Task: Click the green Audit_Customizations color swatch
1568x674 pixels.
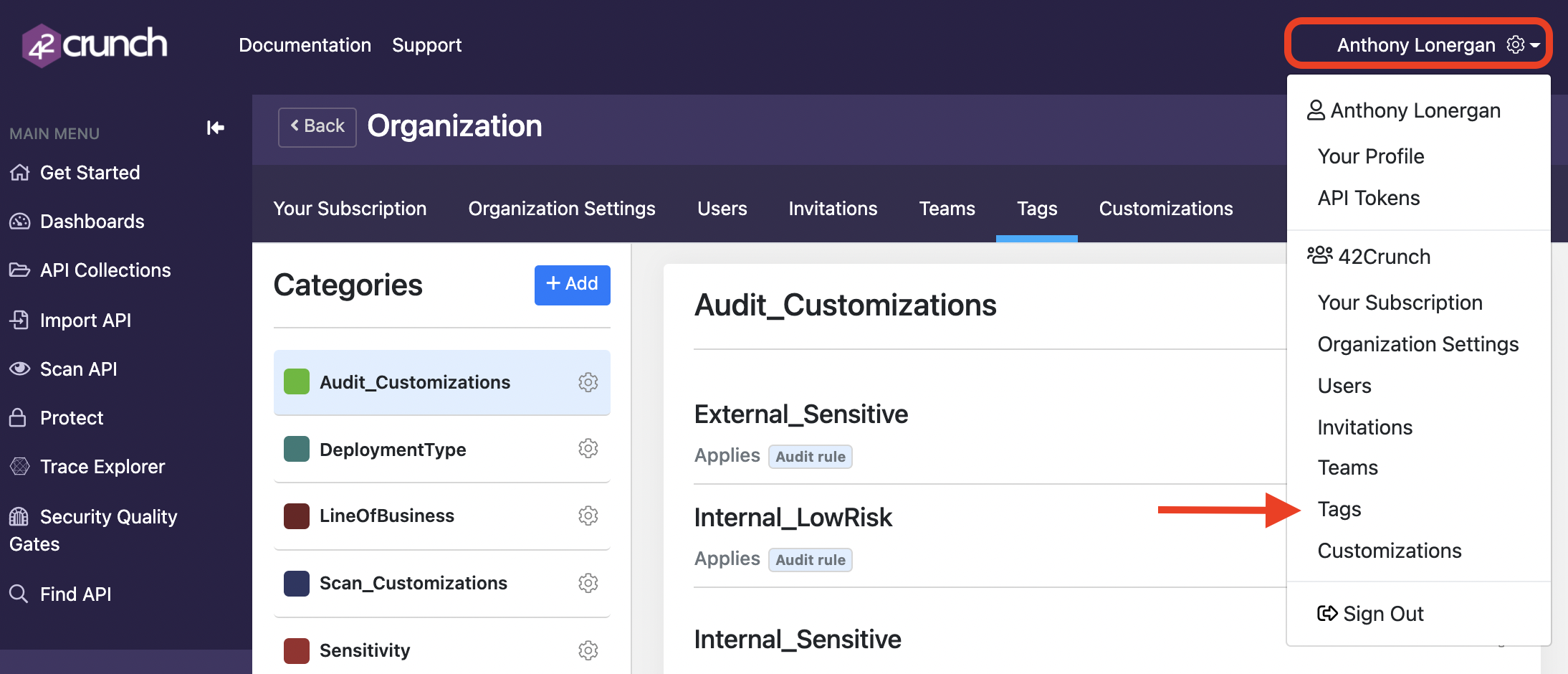Action: [296, 382]
